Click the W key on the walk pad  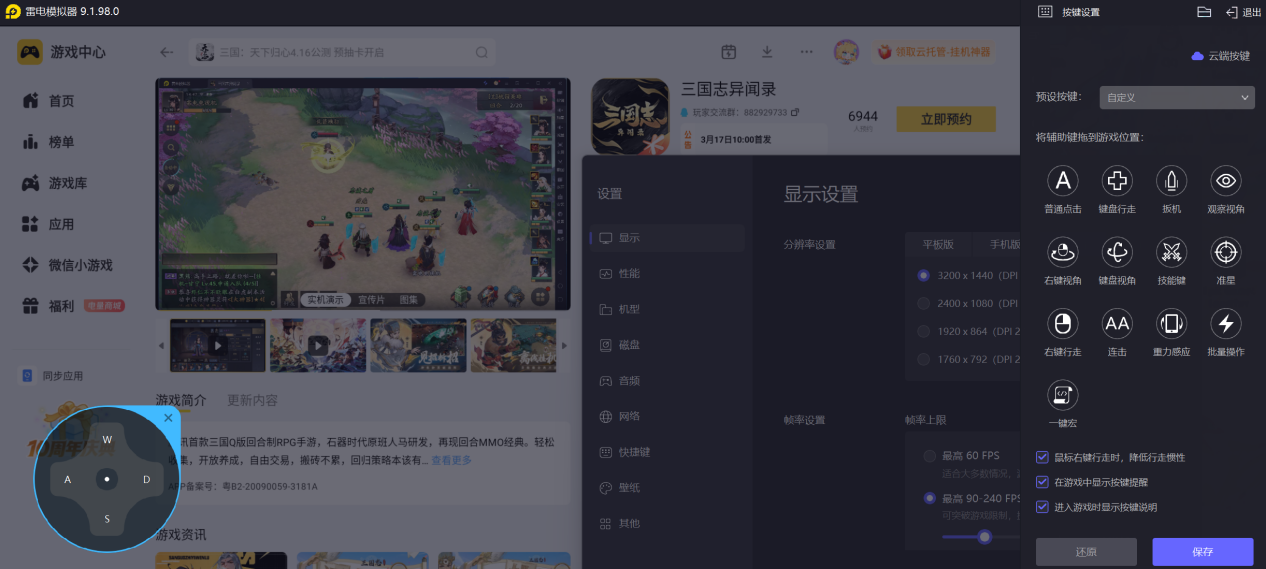107,440
